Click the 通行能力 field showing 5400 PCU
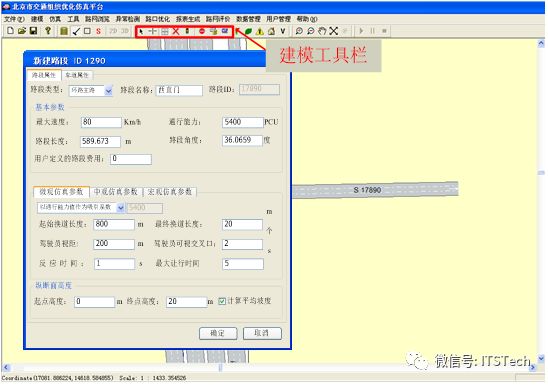 (x=243, y=122)
